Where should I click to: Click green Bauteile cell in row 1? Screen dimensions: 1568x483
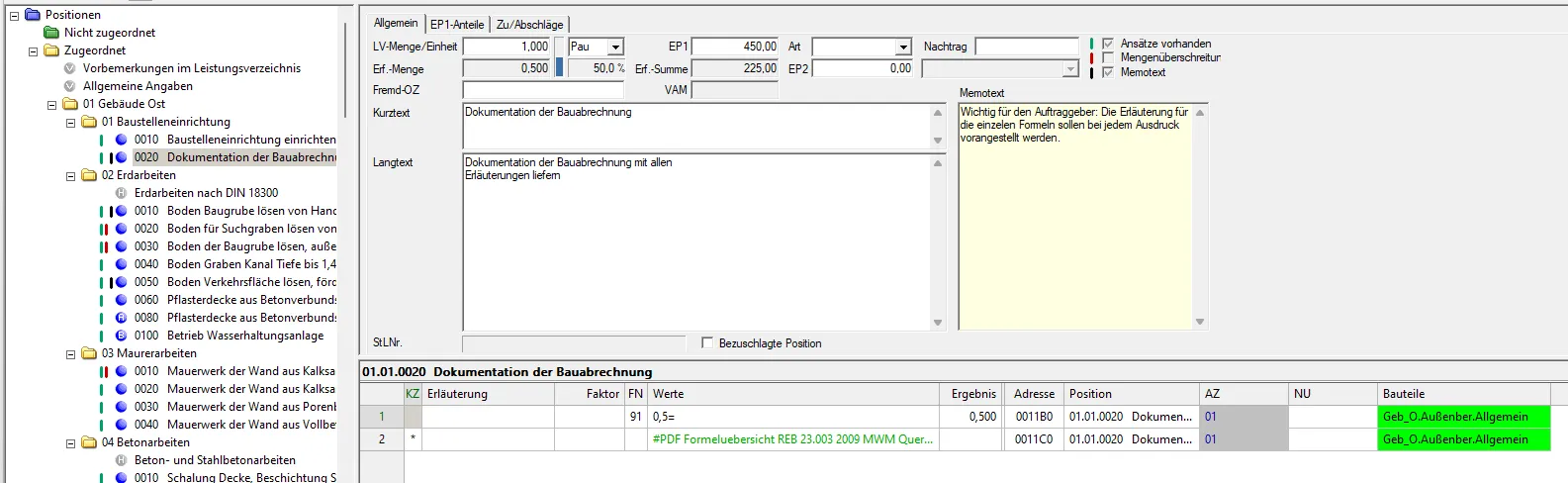pos(1463,417)
